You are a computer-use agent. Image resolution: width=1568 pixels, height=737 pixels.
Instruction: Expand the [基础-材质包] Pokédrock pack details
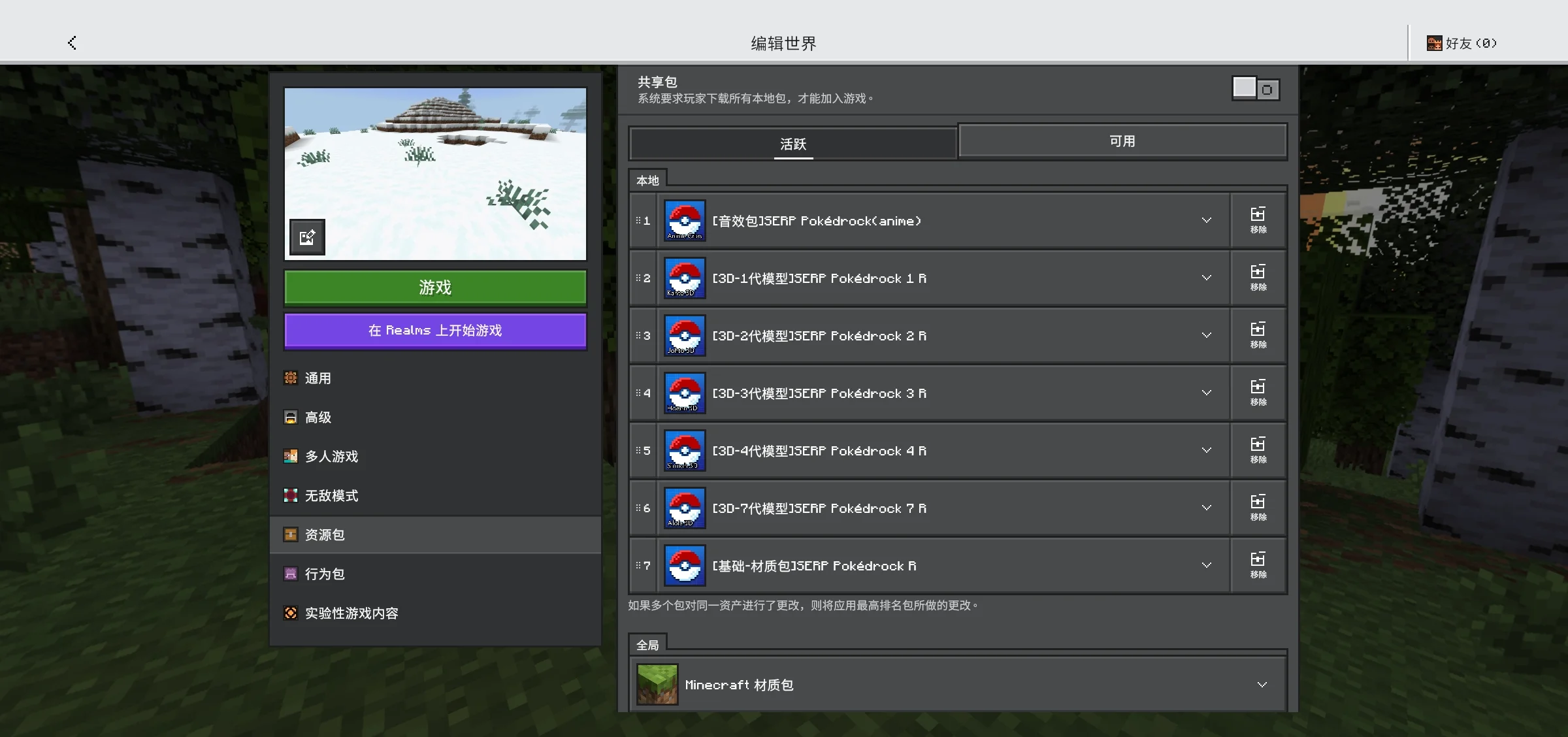pos(1206,566)
